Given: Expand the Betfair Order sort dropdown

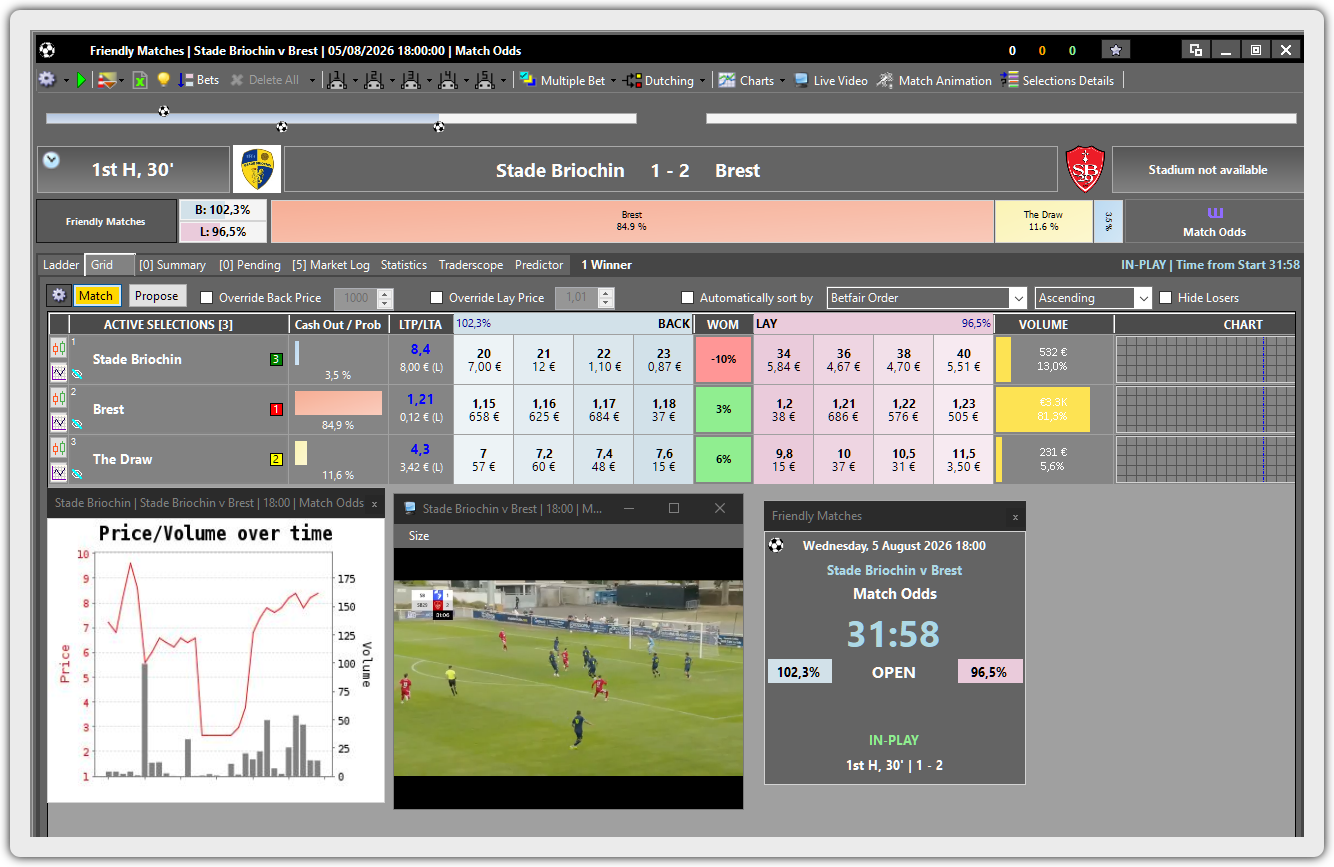Looking at the screenshot, I should (x=1018, y=298).
